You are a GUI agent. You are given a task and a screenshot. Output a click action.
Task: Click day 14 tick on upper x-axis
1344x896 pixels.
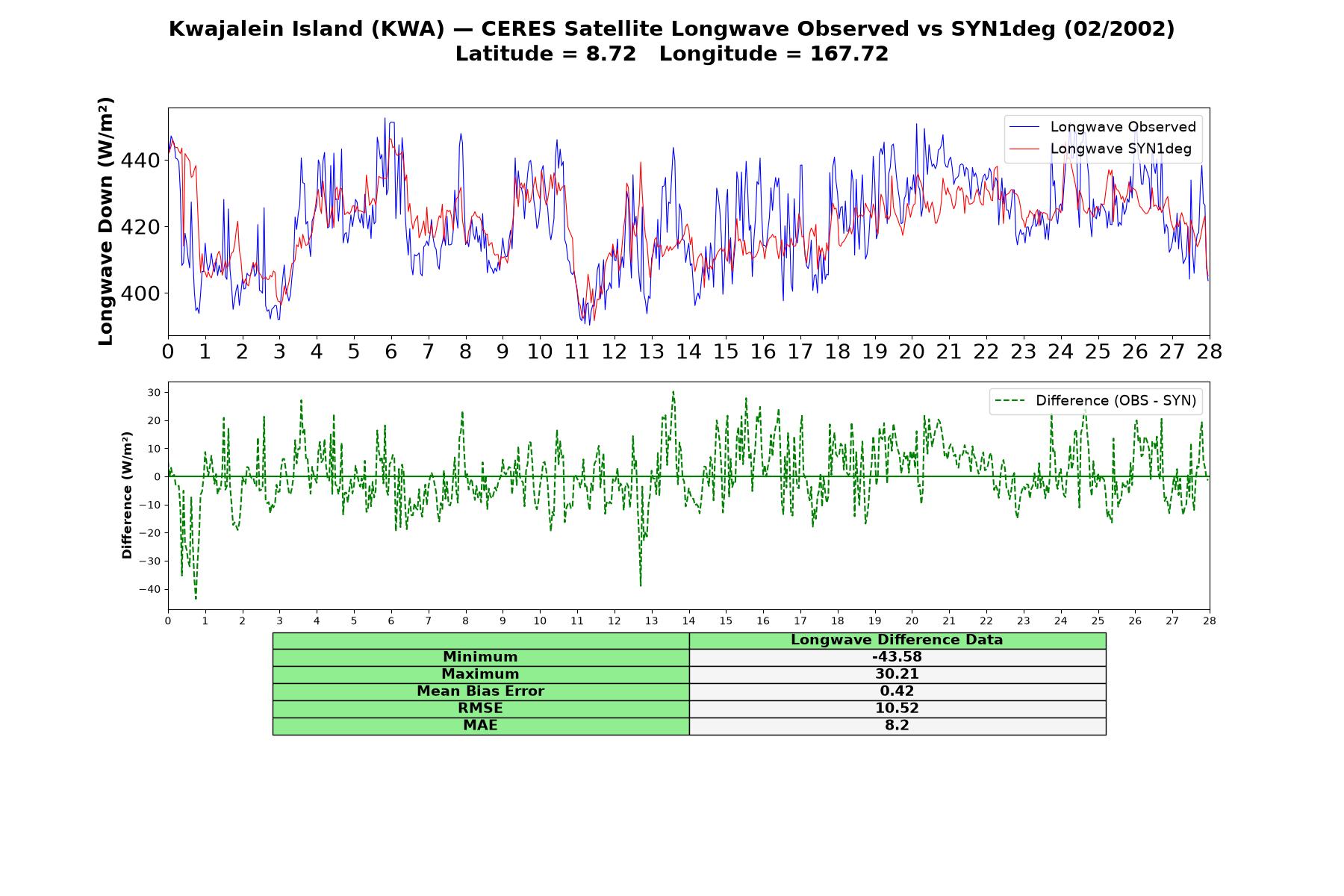(688, 352)
